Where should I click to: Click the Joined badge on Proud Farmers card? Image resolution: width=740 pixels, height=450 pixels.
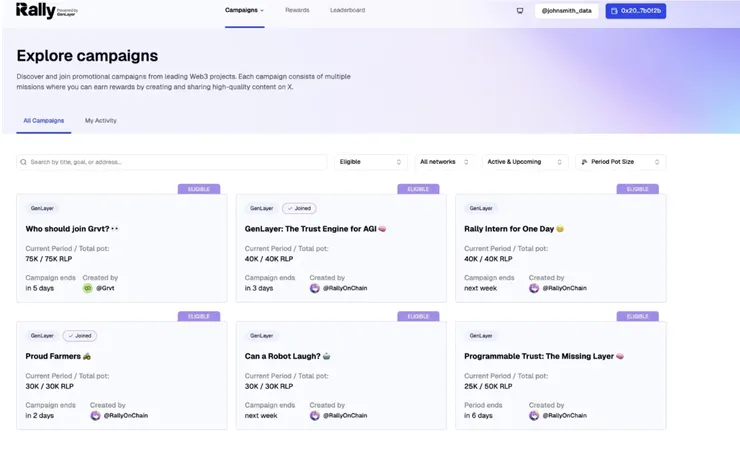coord(80,336)
